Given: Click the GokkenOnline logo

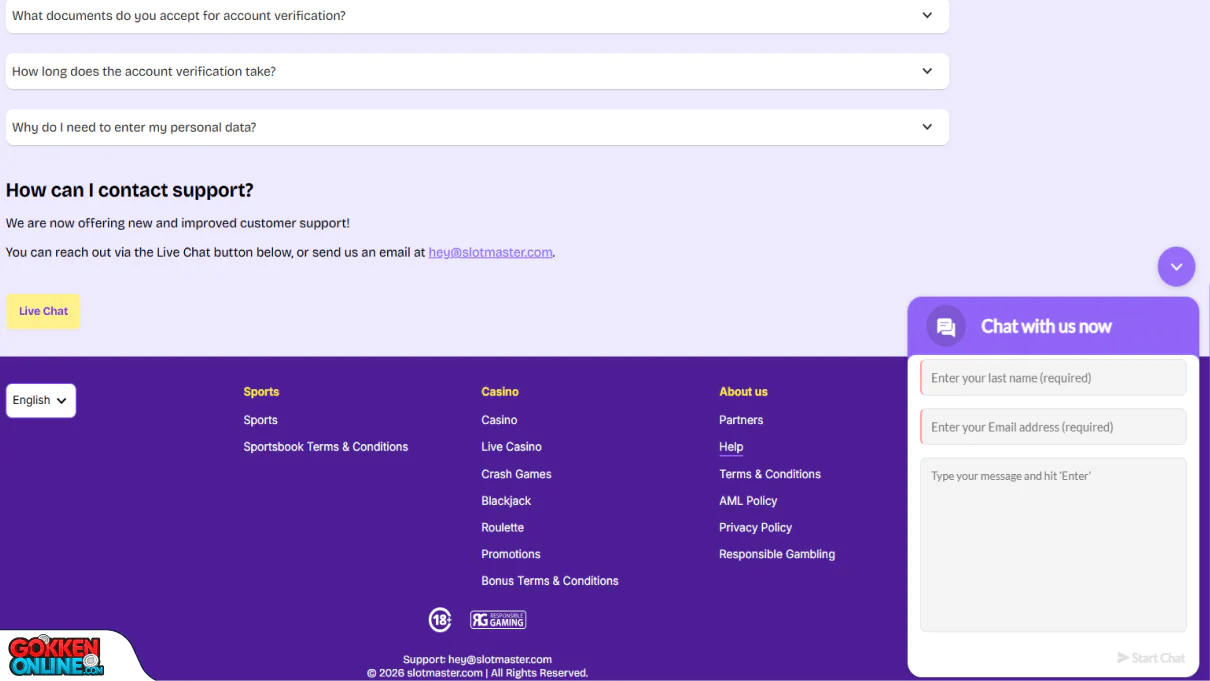Looking at the screenshot, I should 57,656.
